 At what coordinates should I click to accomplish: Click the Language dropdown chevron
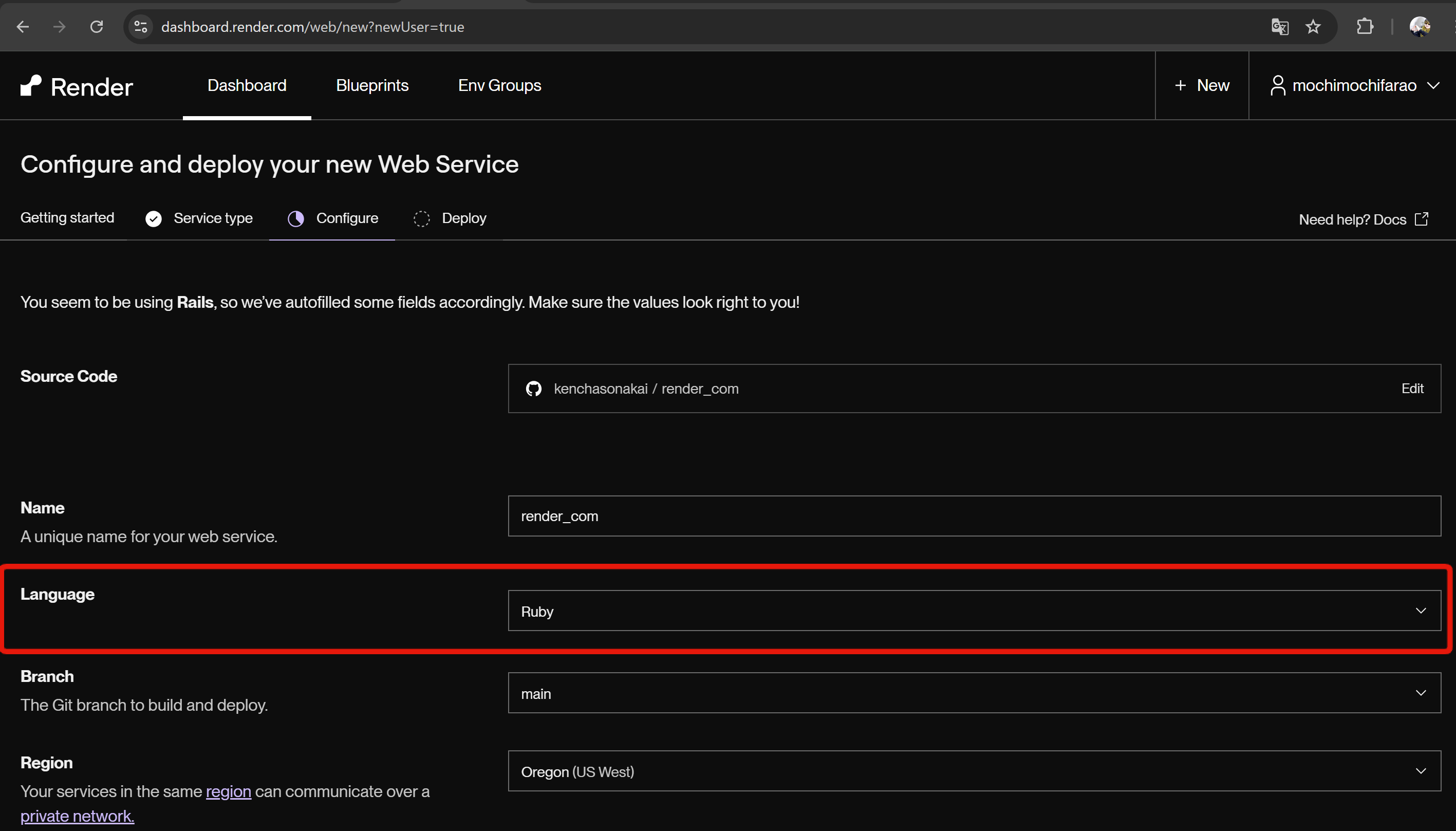coord(1421,611)
